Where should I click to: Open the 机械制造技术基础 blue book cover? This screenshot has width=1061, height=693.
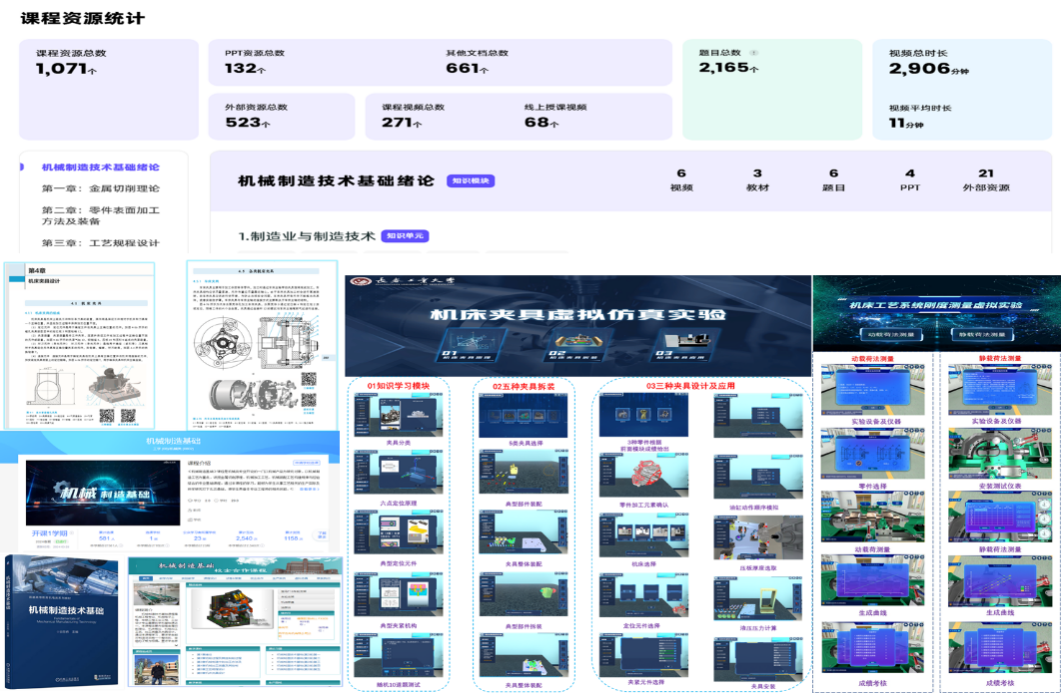(x=62, y=622)
